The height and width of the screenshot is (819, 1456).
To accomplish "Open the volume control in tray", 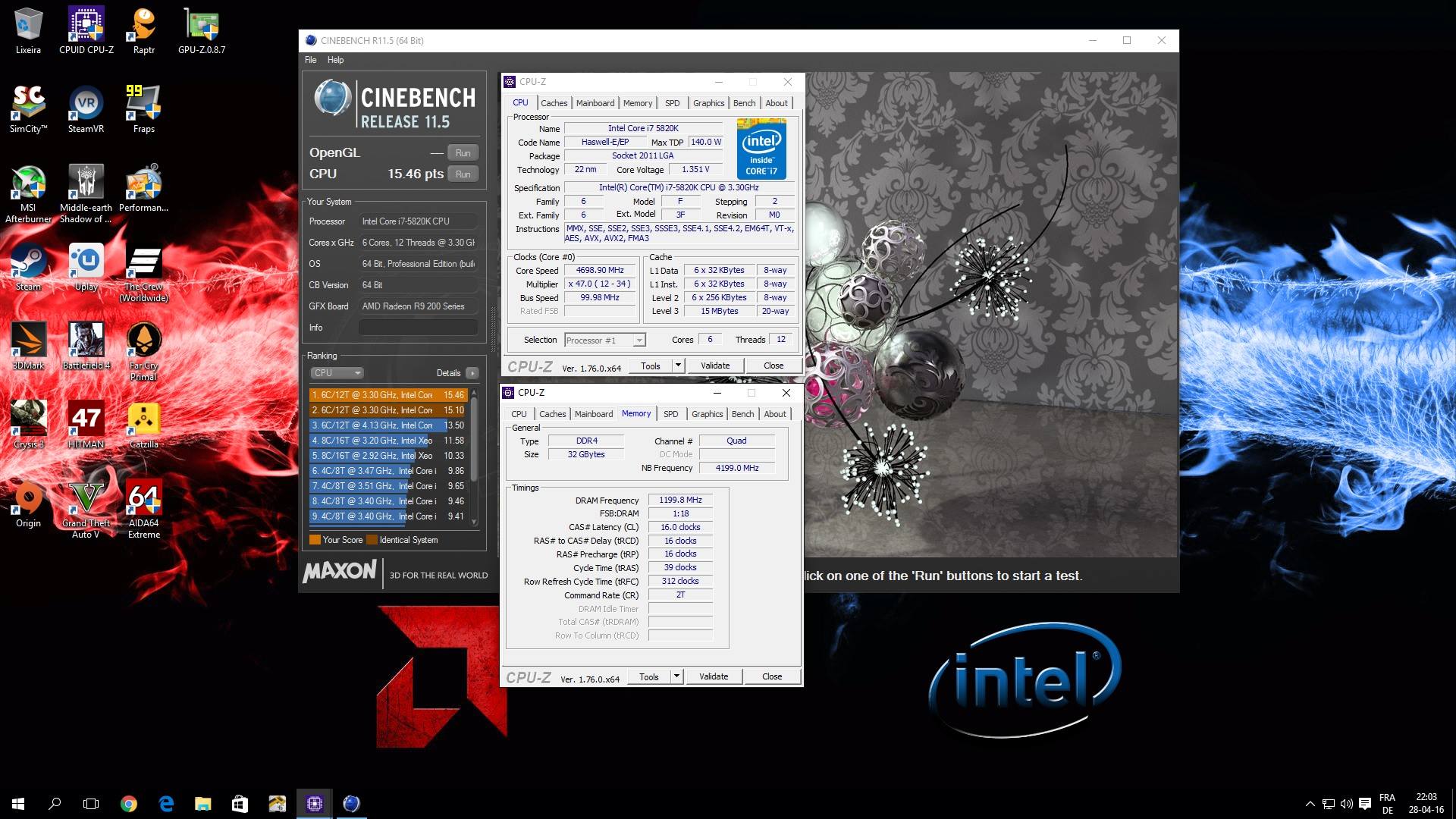I will [x=1347, y=804].
